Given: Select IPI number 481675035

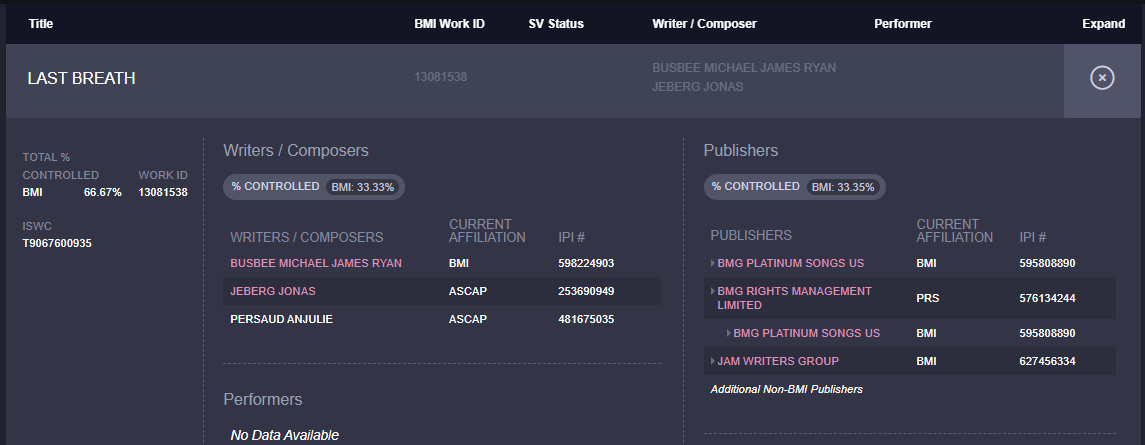Looking at the screenshot, I should point(586,319).
